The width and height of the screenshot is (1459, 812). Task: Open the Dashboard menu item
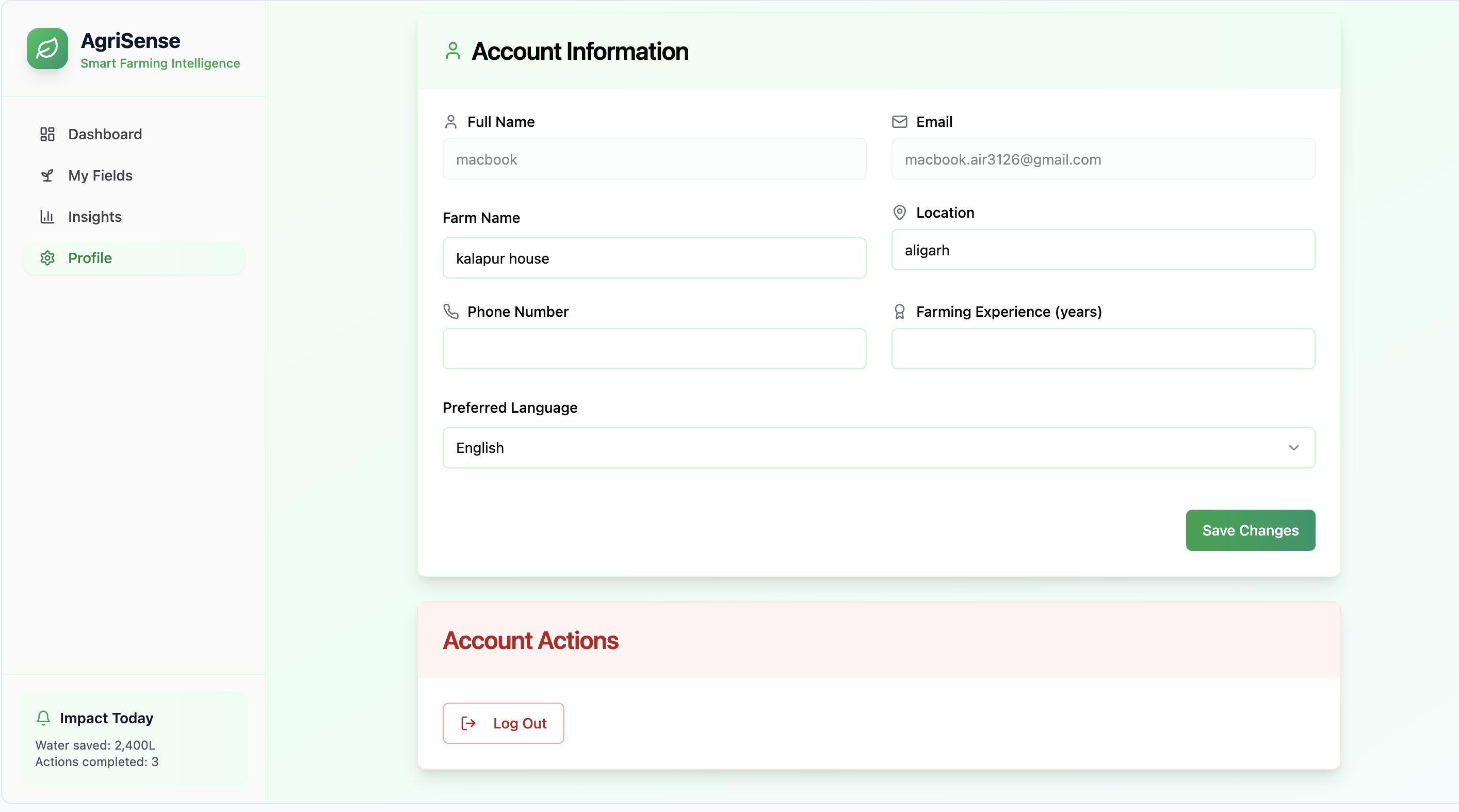click(x=105, y=134)
